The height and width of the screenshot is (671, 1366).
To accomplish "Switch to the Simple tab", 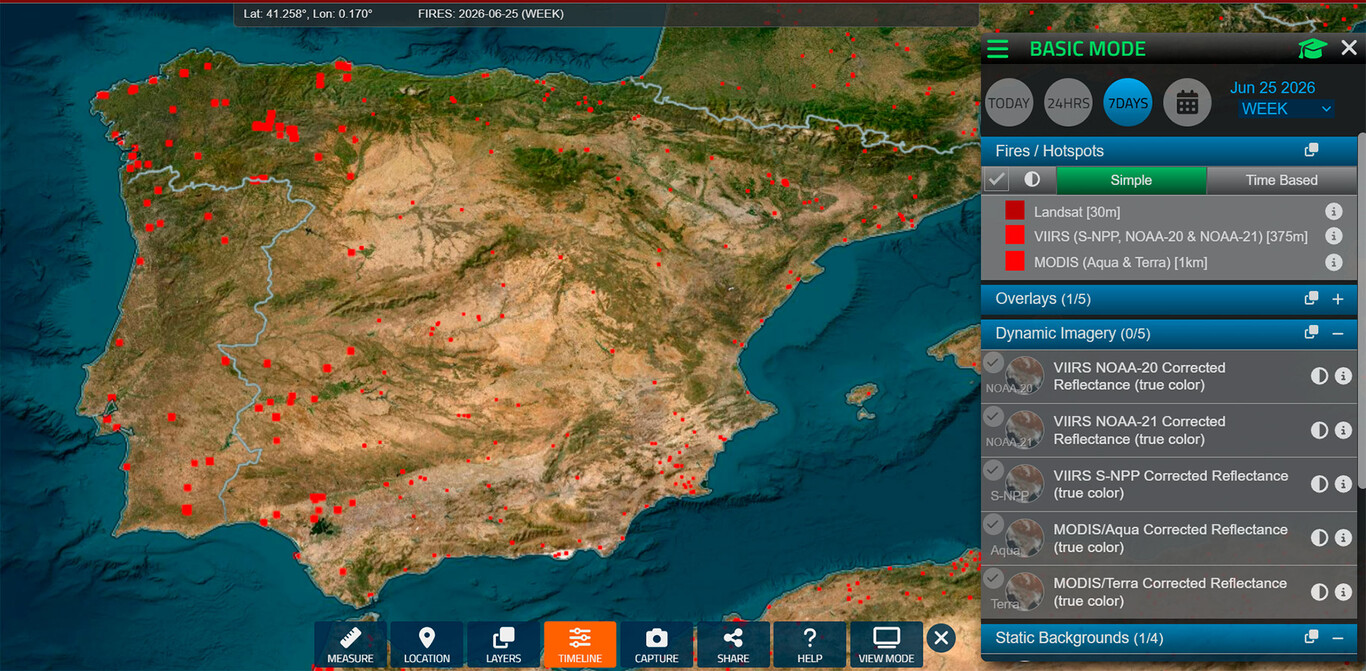I will [x=1131, y=180].
